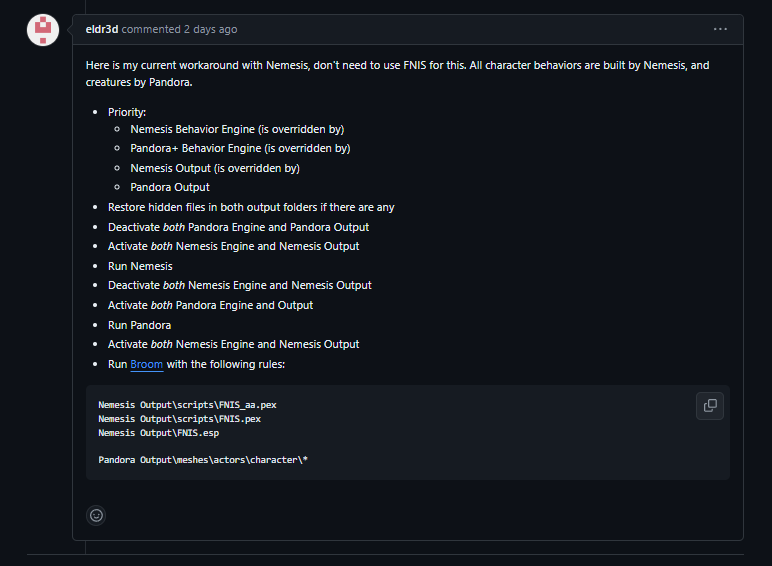
Task: Click the "Run Nemesis" list item text
Action: point(140,266)
